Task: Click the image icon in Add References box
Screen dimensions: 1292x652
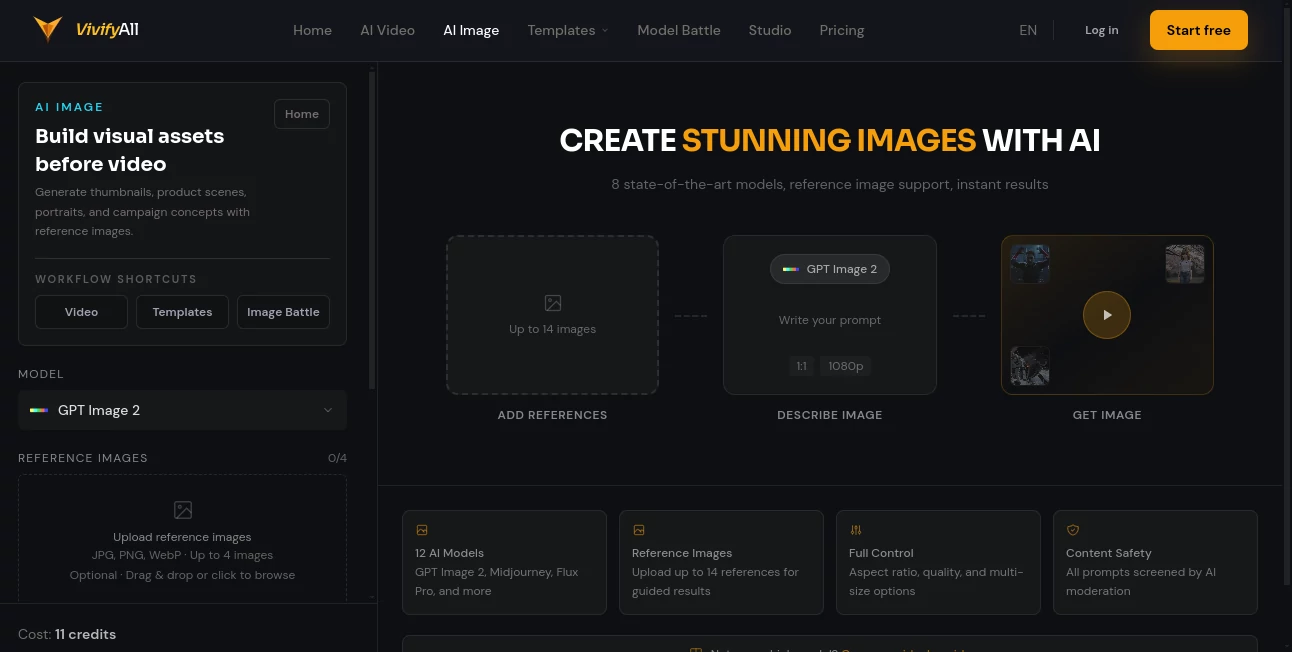Action: [552, 303]
